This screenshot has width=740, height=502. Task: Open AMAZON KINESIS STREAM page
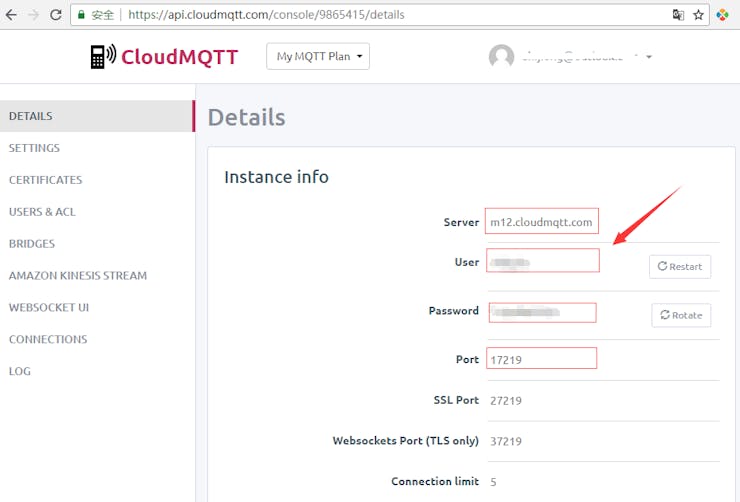coord(78,276)
